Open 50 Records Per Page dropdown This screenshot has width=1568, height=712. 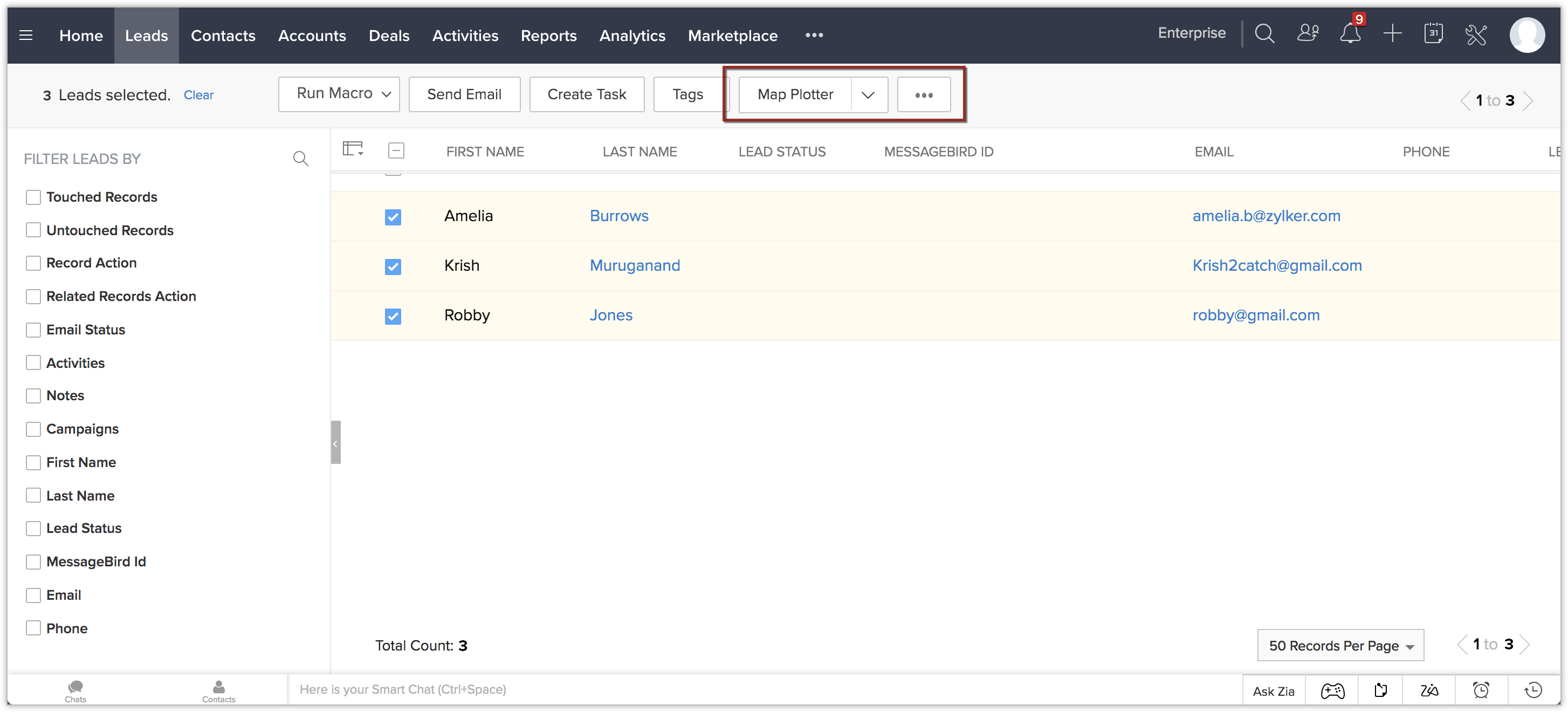1340,646
